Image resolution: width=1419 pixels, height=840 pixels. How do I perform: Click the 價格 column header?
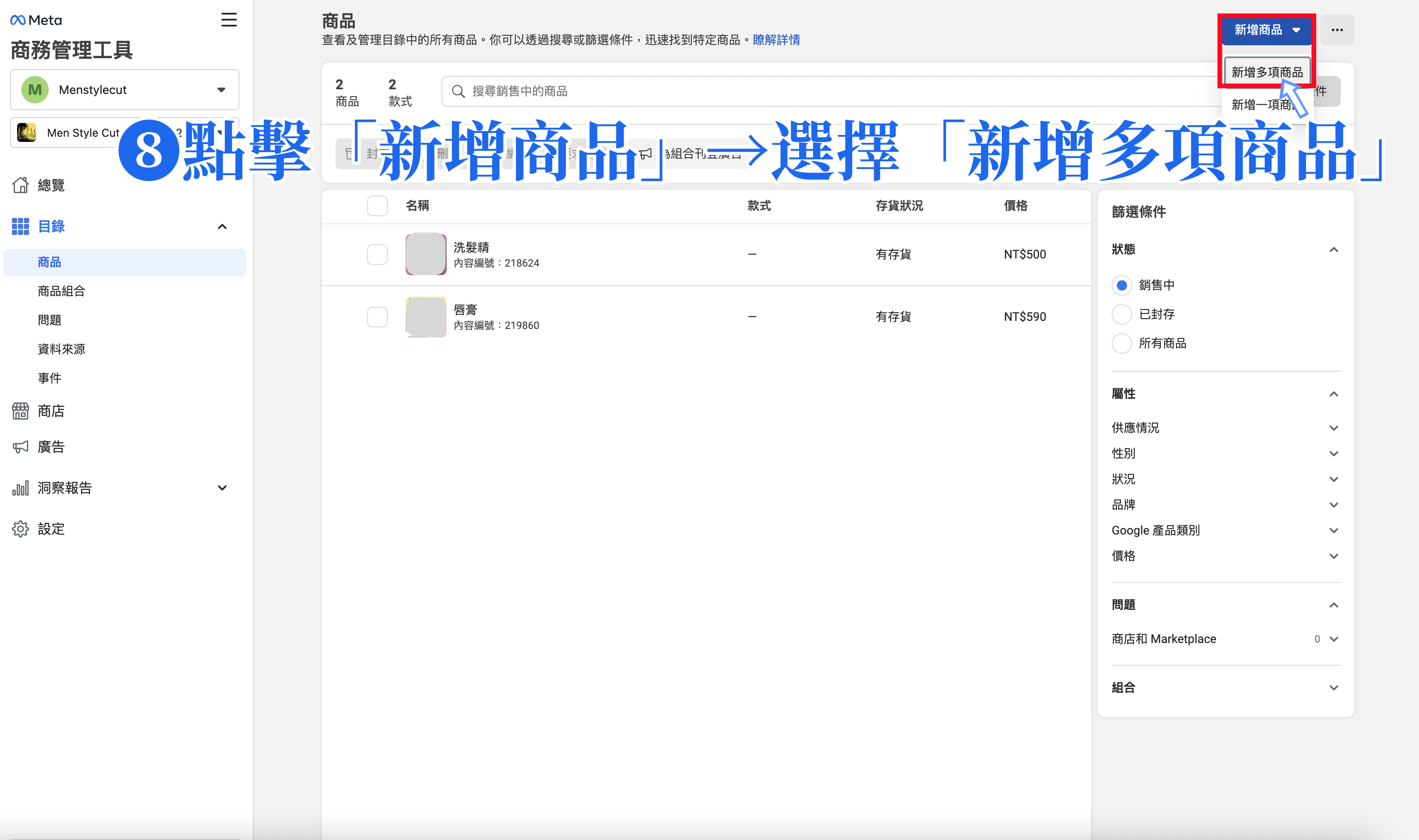click(x=1016, y=206)
